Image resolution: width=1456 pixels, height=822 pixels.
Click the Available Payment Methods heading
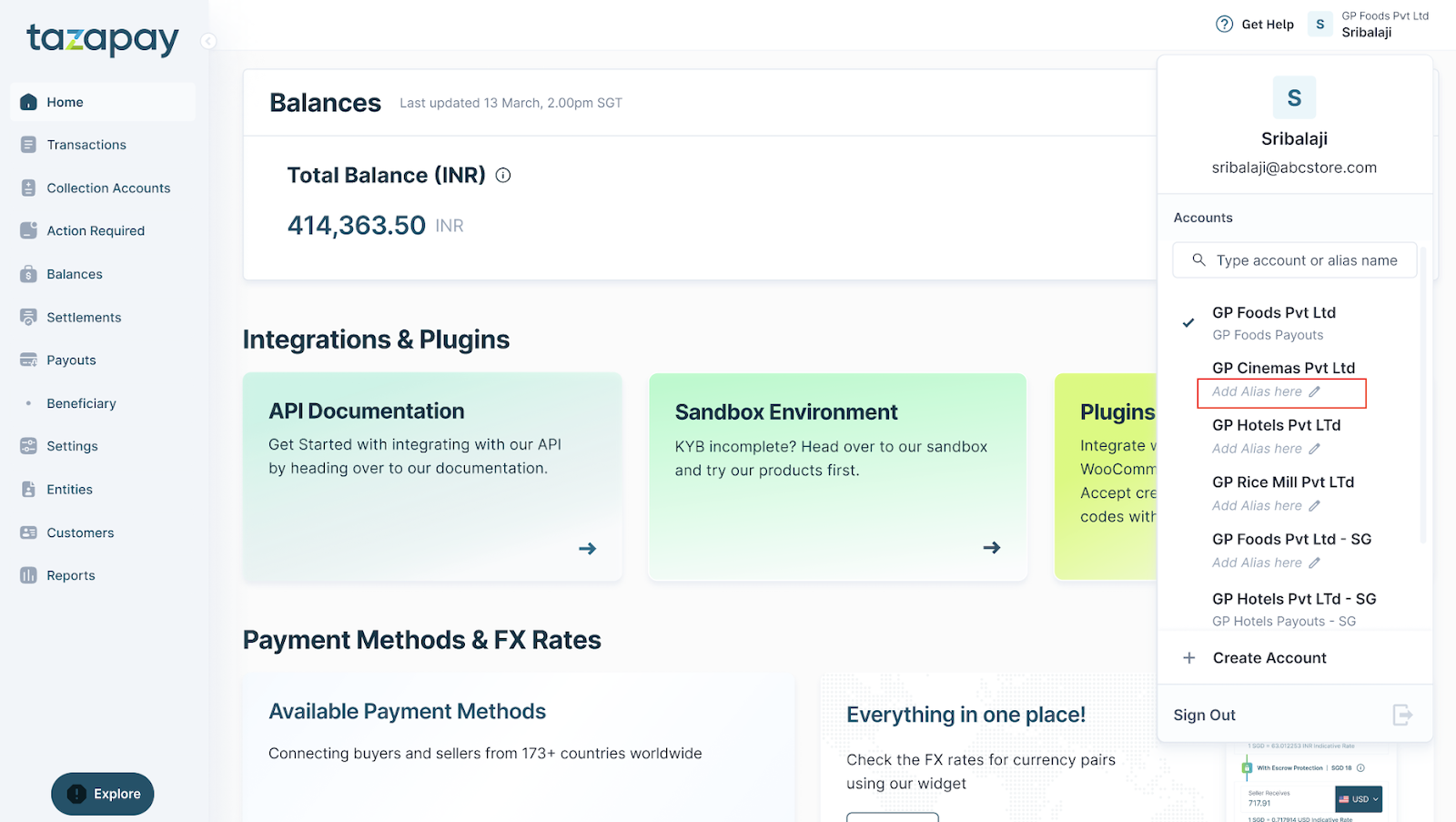407,711
